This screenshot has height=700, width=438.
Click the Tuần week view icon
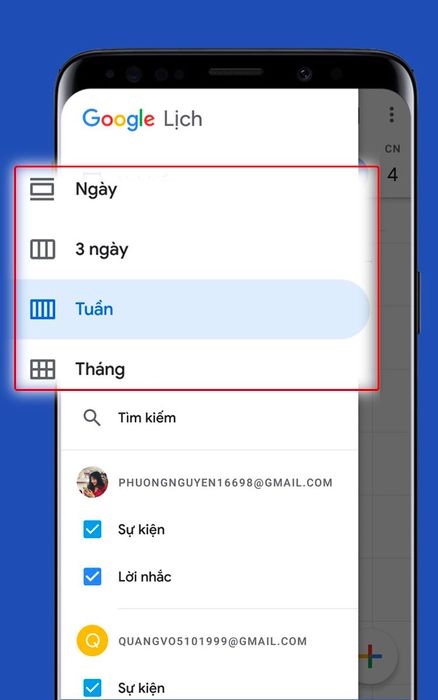click(42, 309)
